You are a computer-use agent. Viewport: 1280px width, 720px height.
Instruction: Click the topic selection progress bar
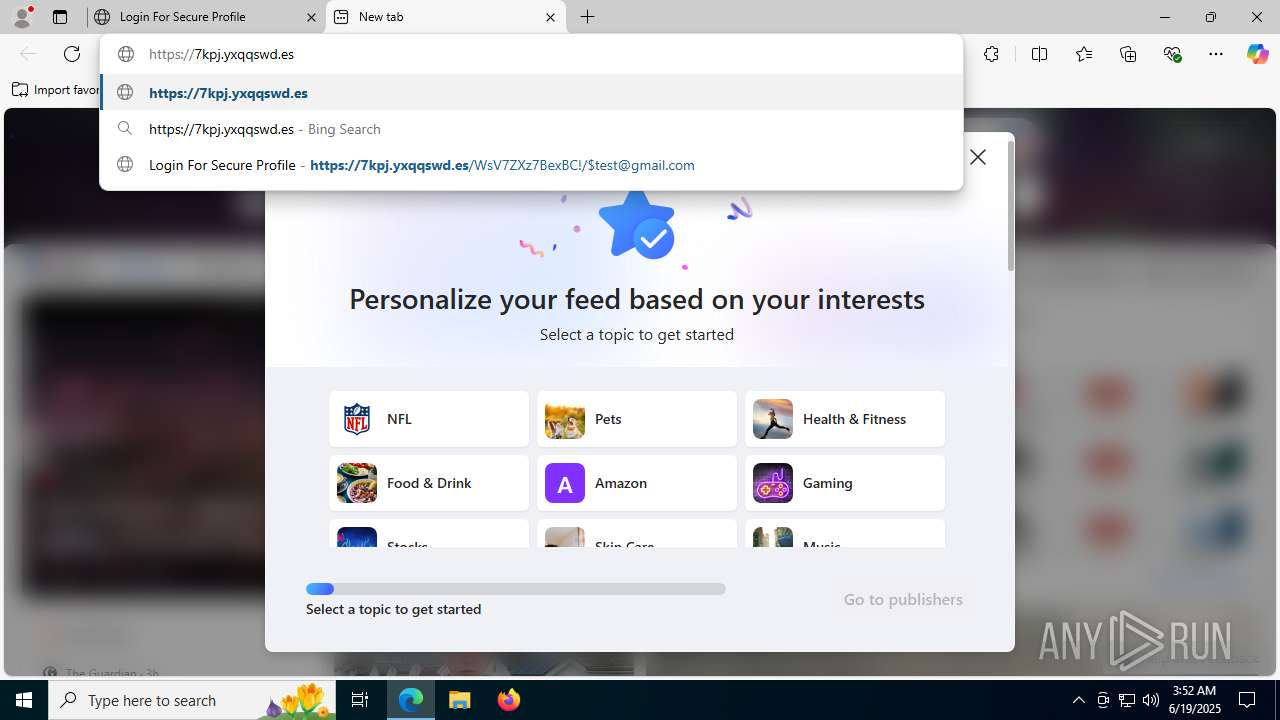tap(516, 589)
